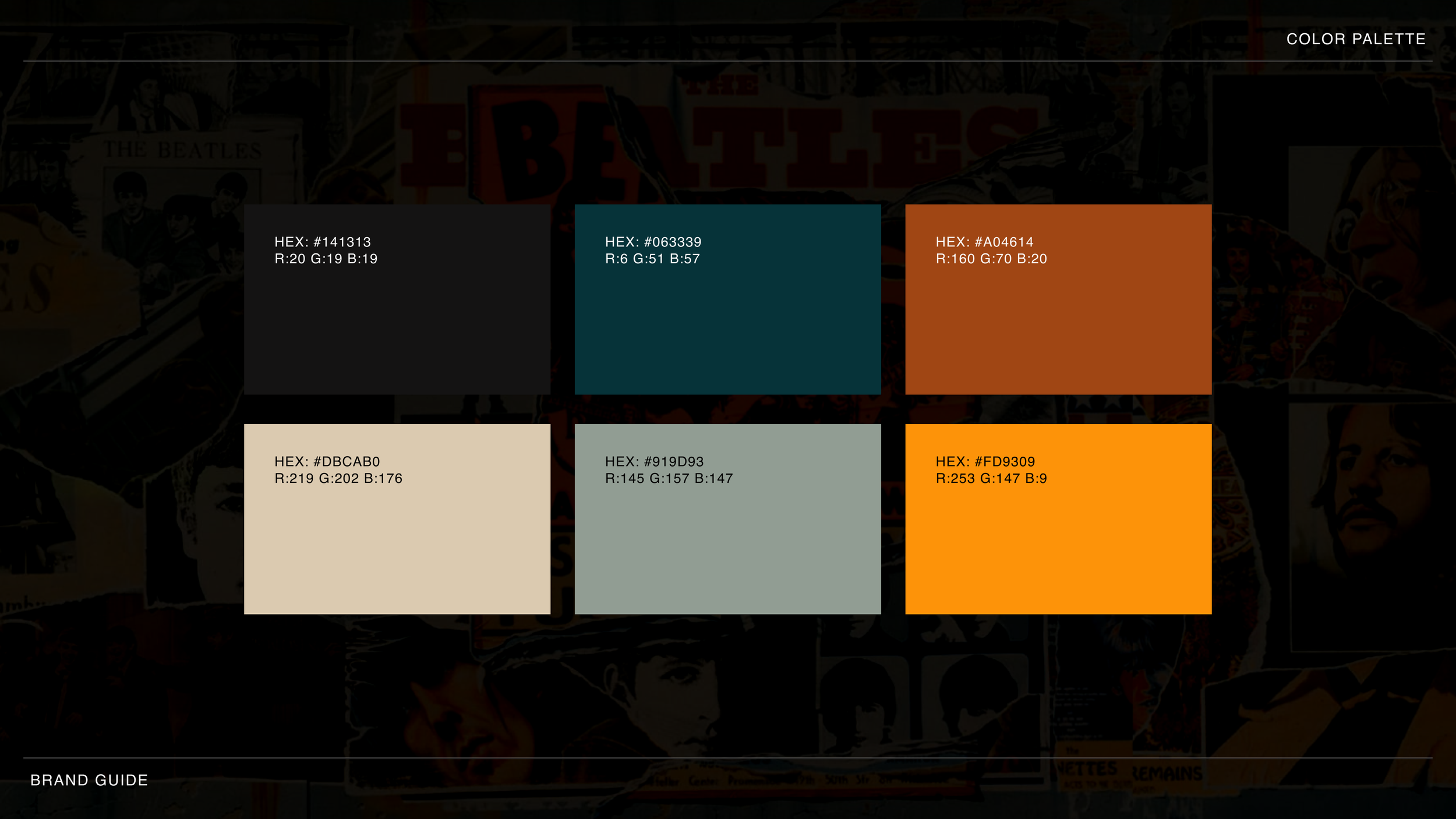Viewport: 1456px width, 819px height.
Task: Click the COLOR PALETTE heading text
Action: coord(1356,39)
